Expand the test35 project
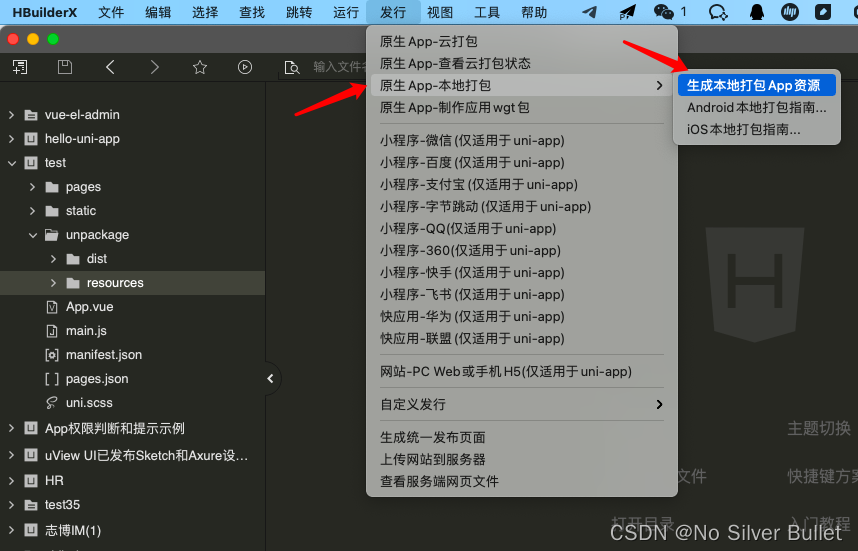The image size is (858, 551). (x=11, y=505)
